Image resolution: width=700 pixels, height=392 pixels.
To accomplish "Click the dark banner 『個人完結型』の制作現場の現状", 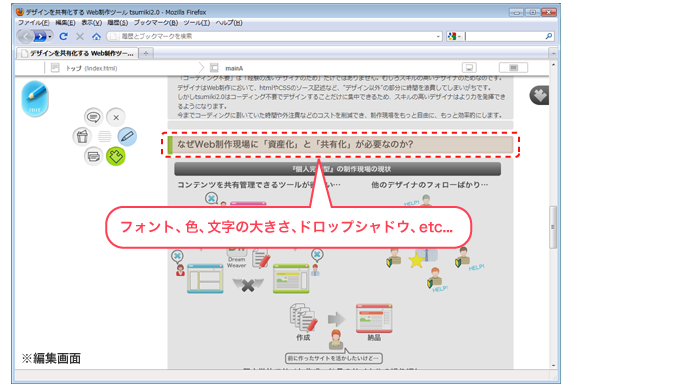I will coord(338,169).
